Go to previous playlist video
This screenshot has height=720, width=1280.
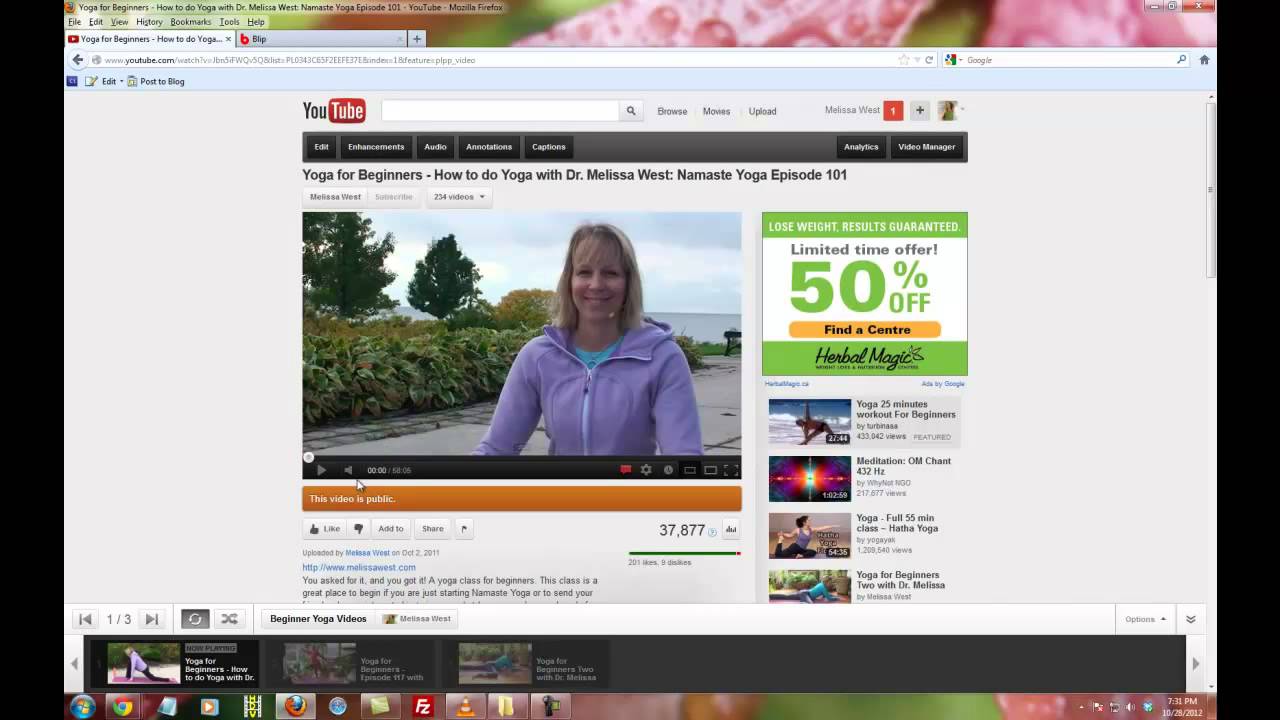click(x=86, y=619)
